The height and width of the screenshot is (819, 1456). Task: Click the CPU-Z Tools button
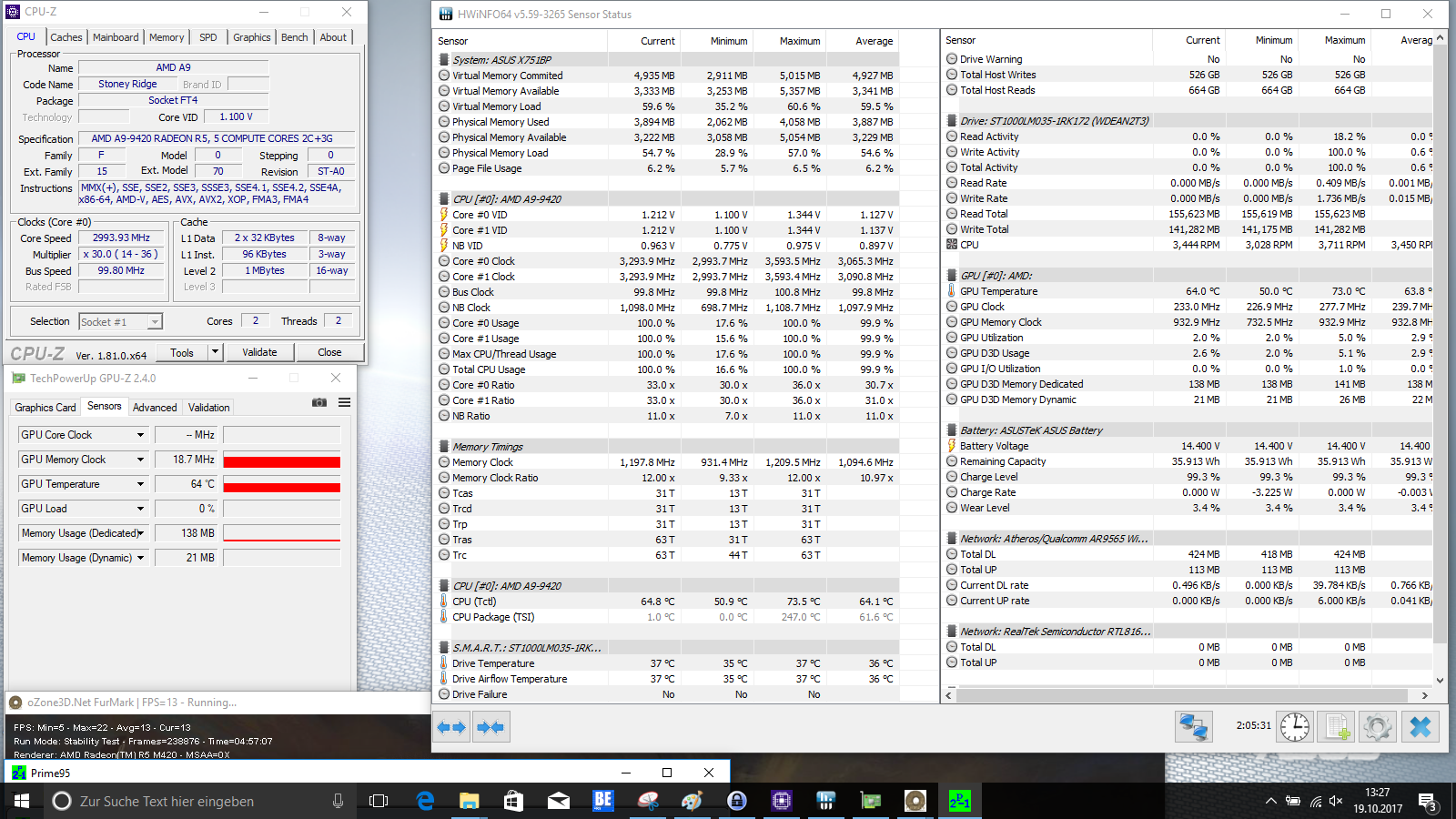point(182,352)
